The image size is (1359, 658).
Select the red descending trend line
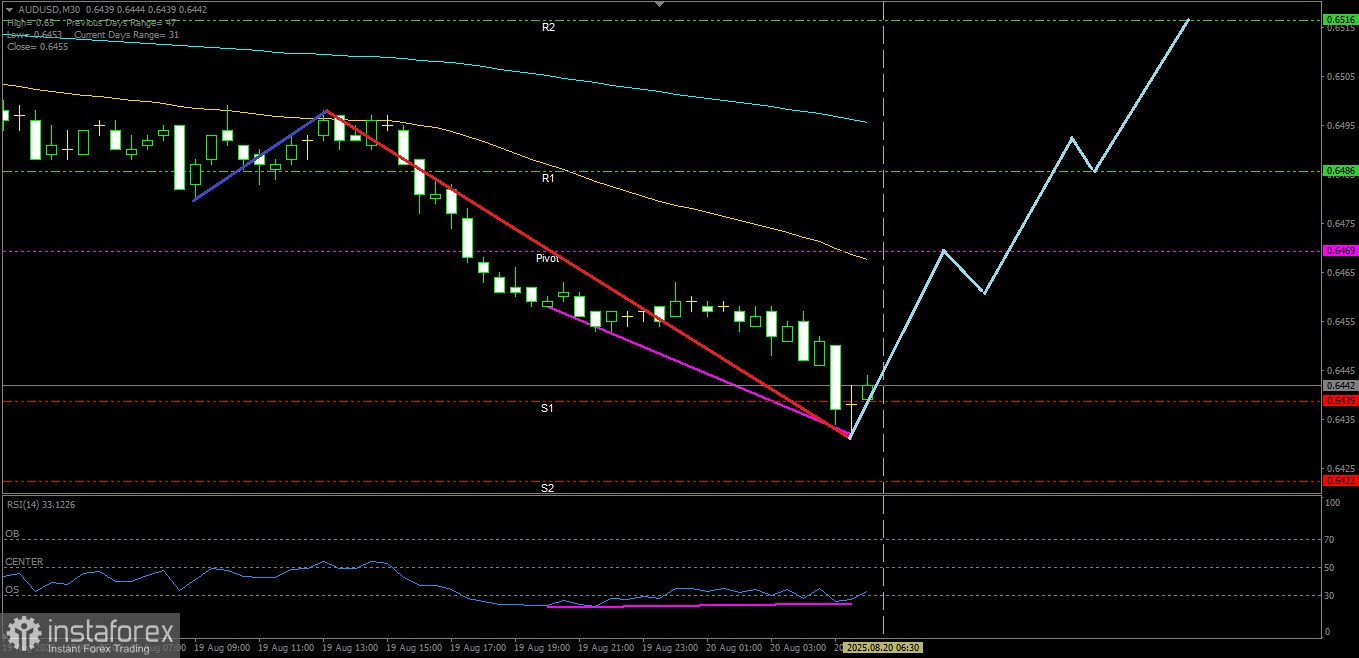(x=588, y=274)
